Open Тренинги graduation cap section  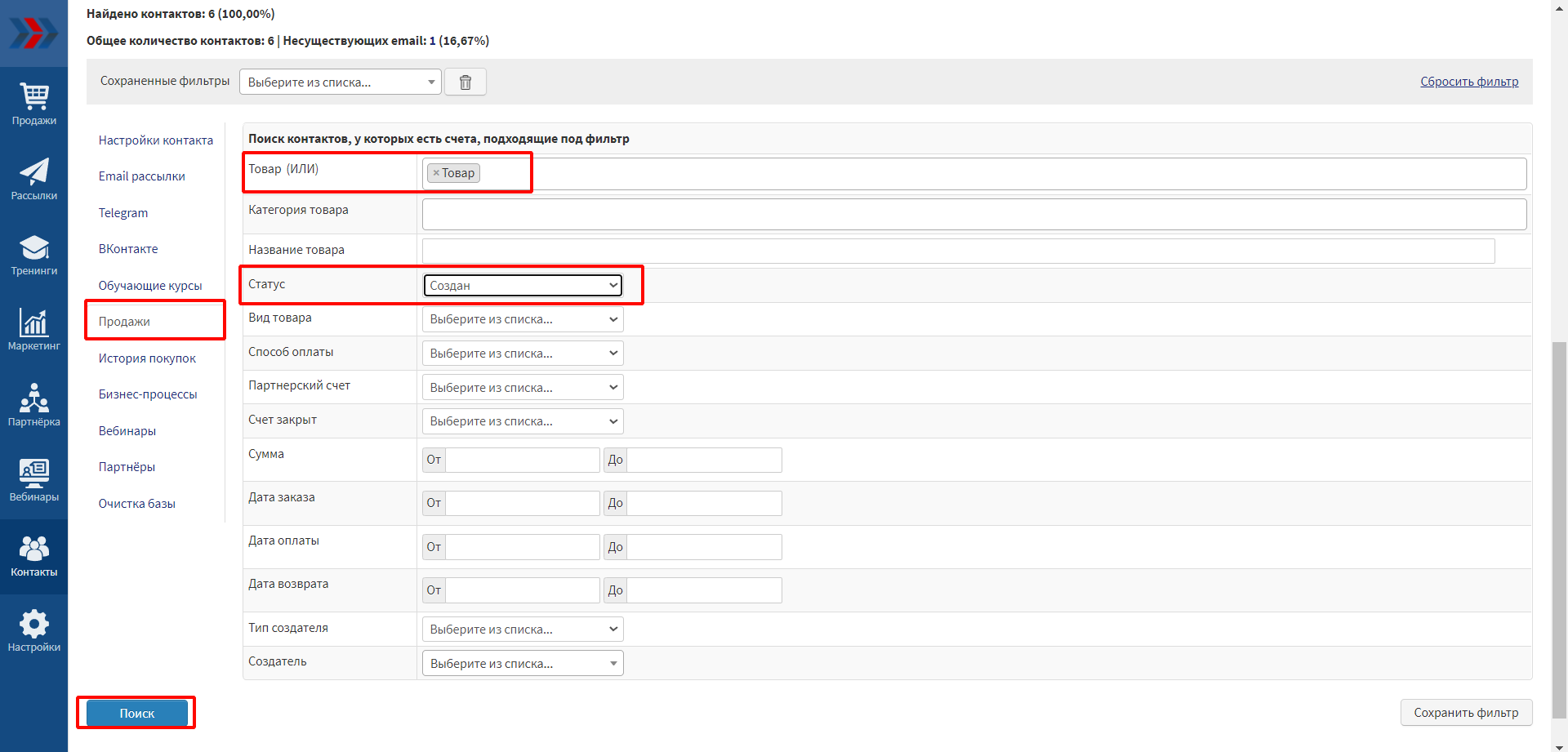coord(33,255)
